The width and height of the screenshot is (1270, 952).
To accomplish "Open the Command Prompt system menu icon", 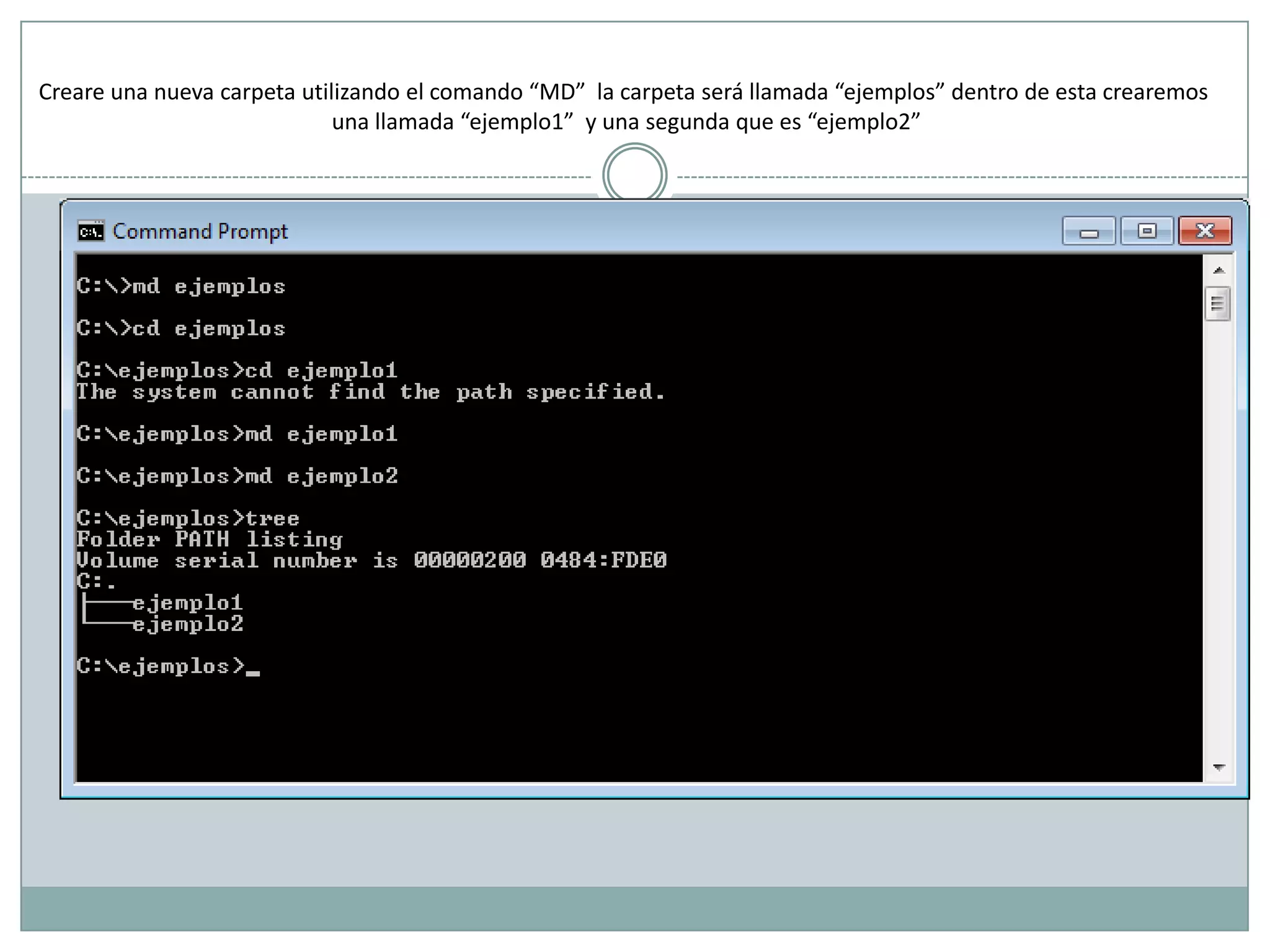I will click(91, 232).
